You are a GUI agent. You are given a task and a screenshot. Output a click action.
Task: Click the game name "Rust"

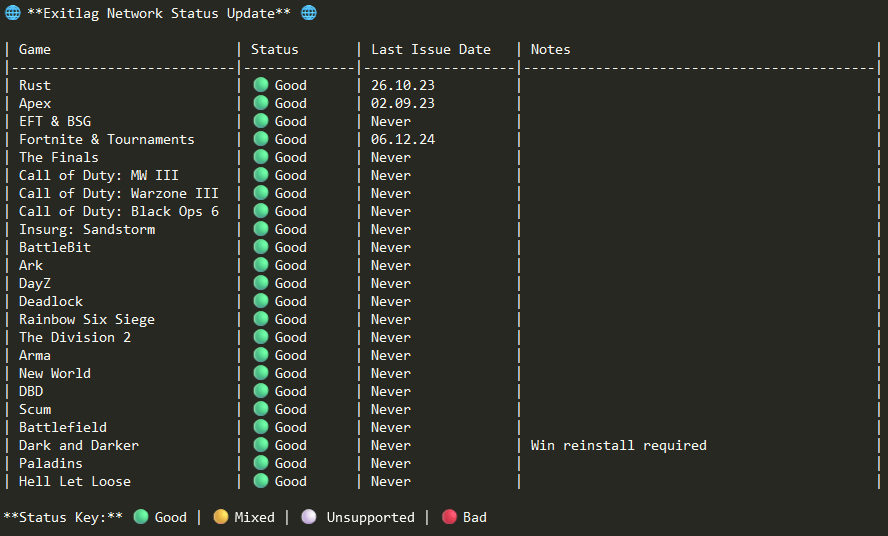[35, 86]
